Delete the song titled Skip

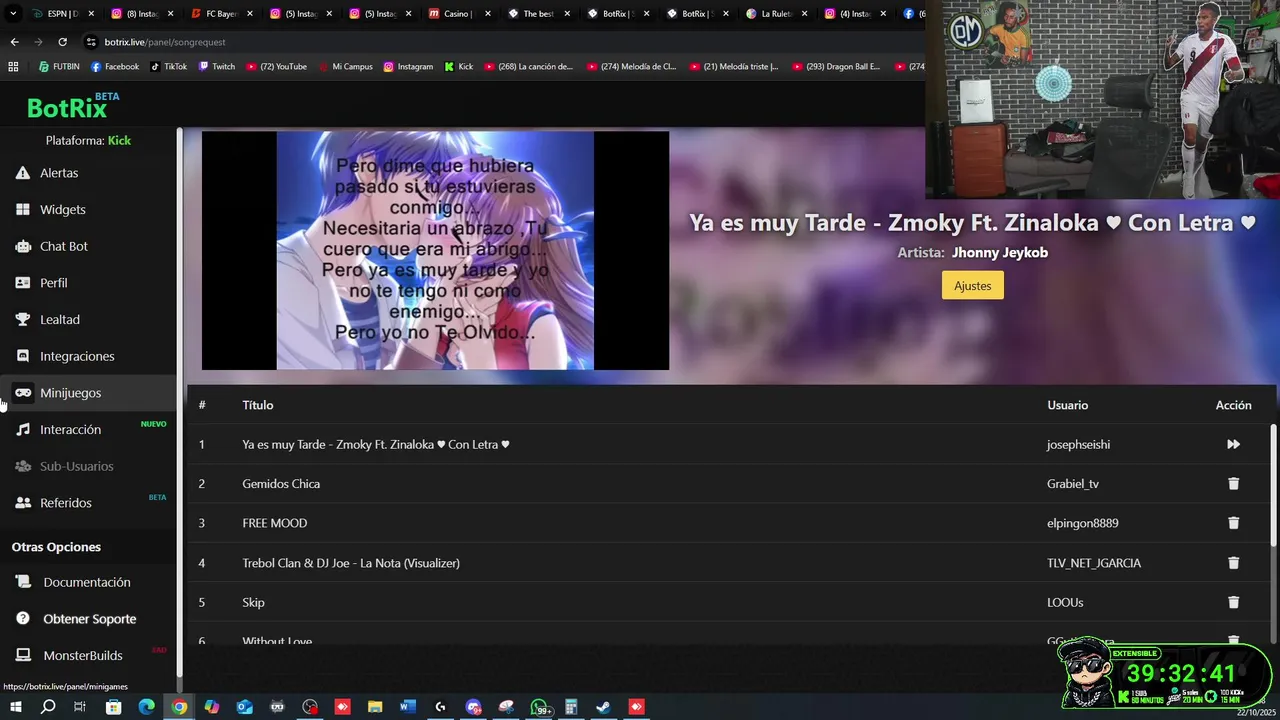1233,602
